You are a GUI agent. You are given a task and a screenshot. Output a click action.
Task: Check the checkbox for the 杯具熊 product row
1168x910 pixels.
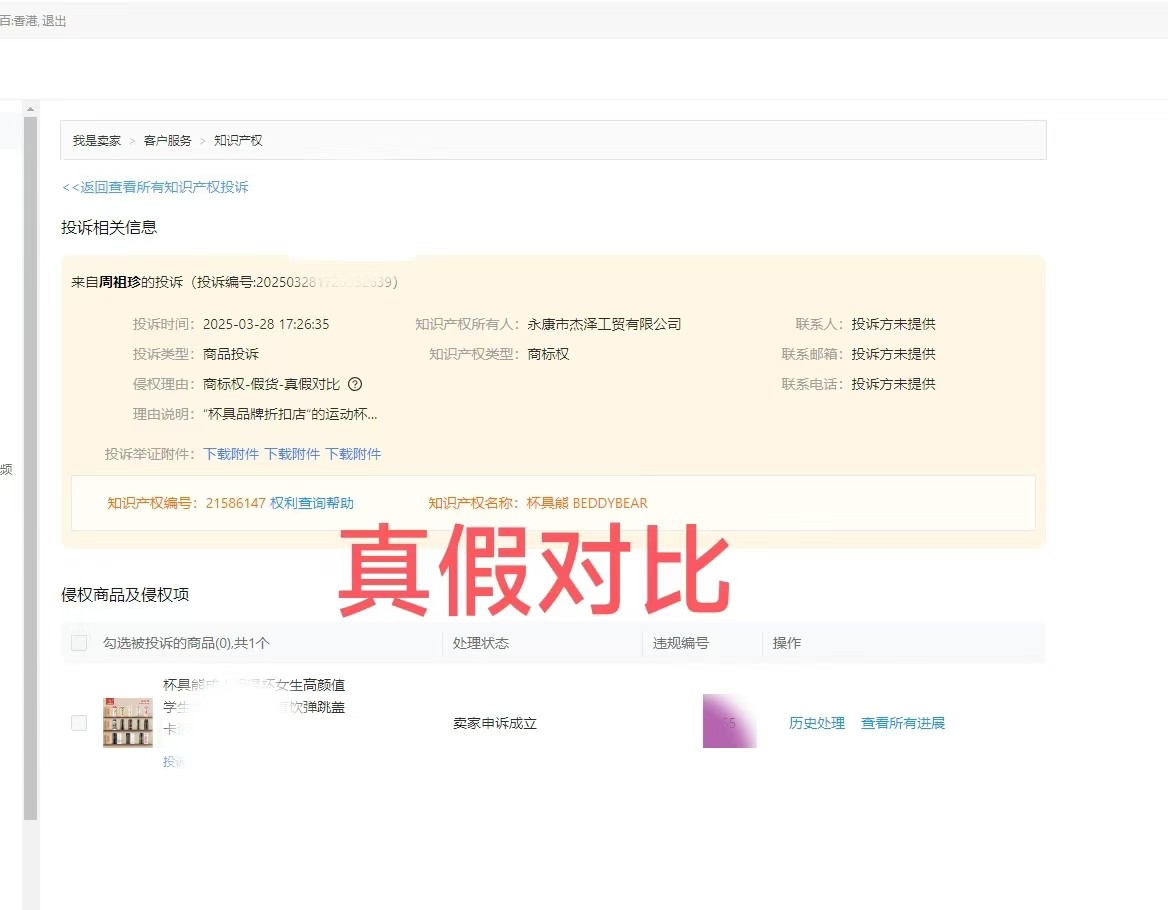(x=78, y=722)
